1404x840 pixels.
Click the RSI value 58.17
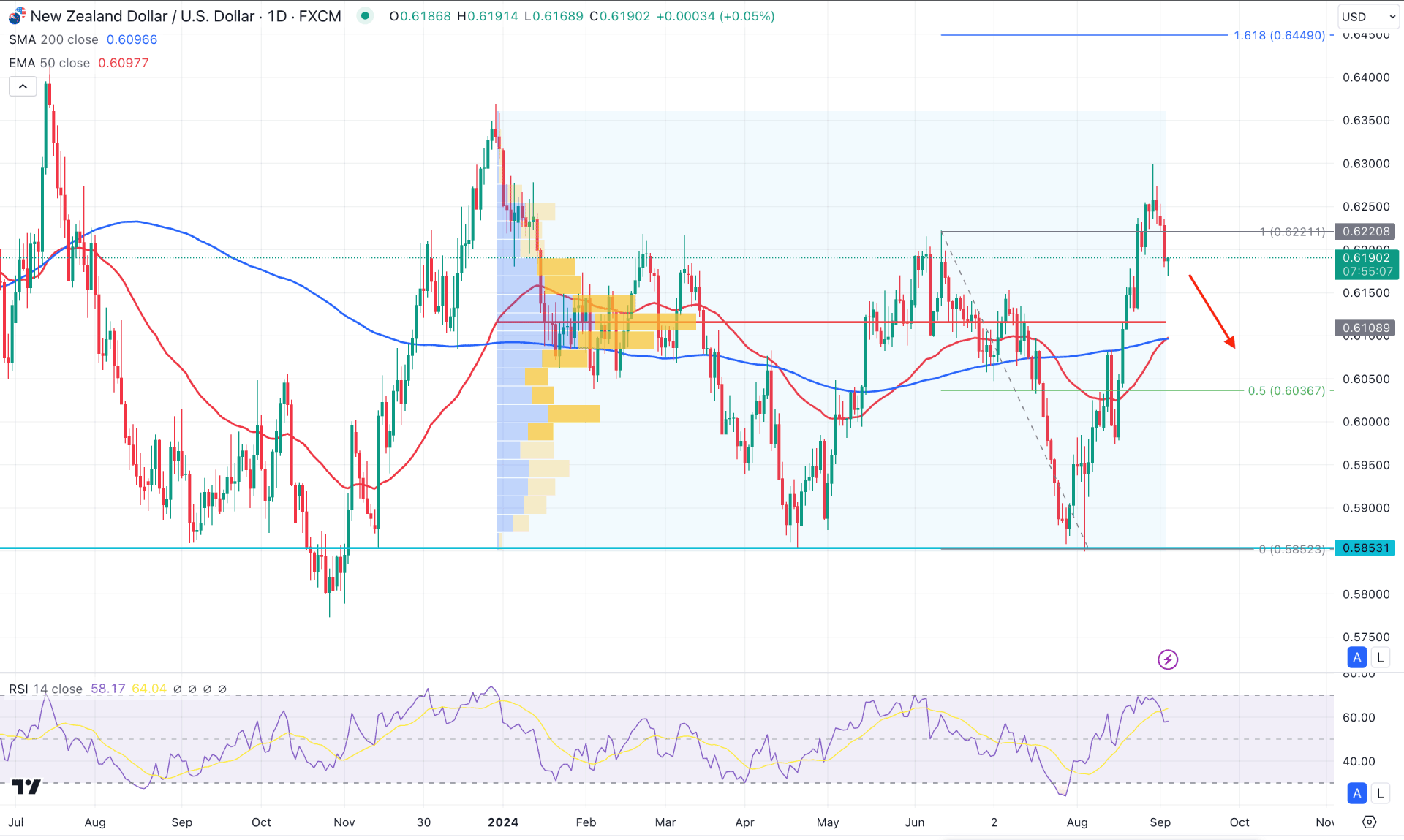(x=107, y=689)
